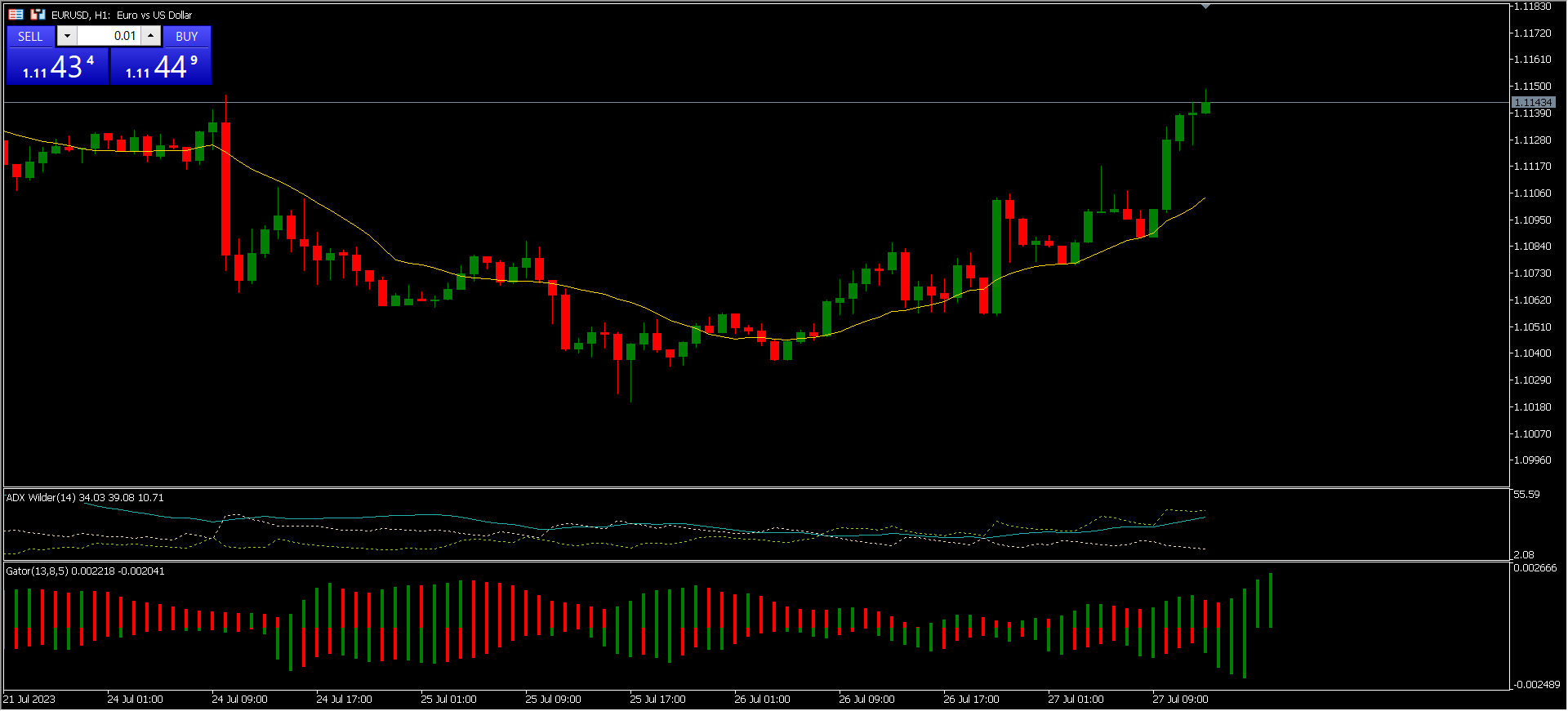Click the 25 Jul 17:00 time label
Viewport: 1568px width, 711px height.
[x=658, y=700]
